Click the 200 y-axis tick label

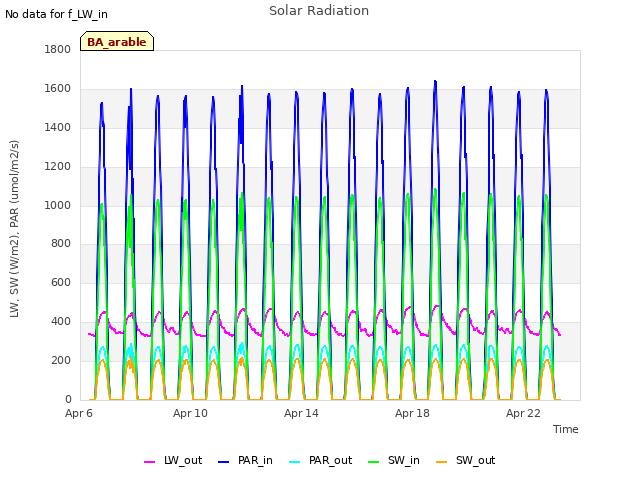click(x=61, y=360)
